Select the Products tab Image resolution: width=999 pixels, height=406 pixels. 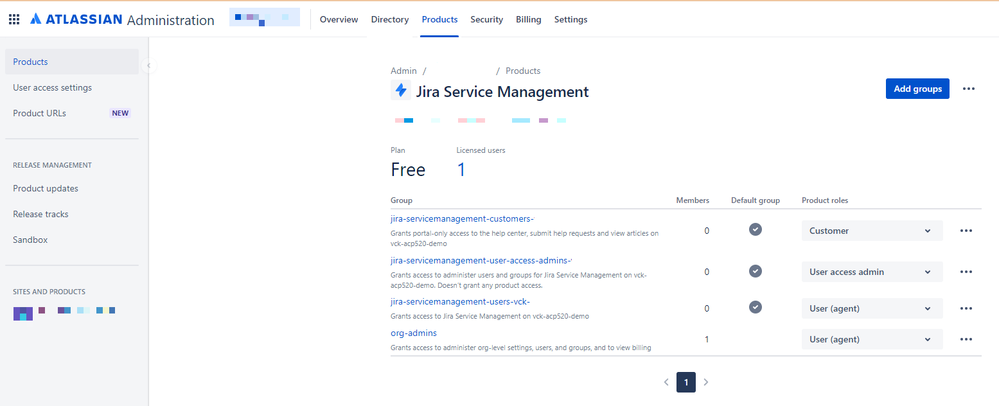(440, 20)
